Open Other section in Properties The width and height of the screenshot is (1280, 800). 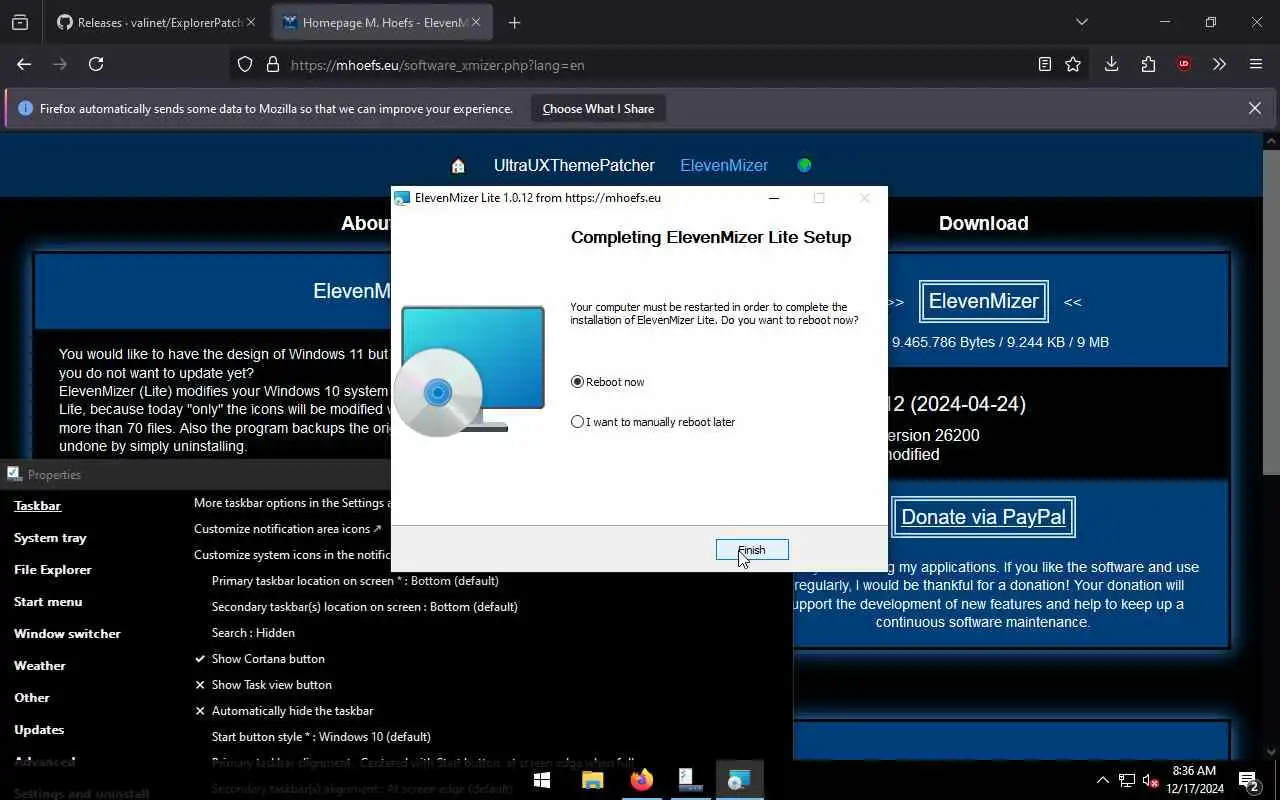coord(31,698)
